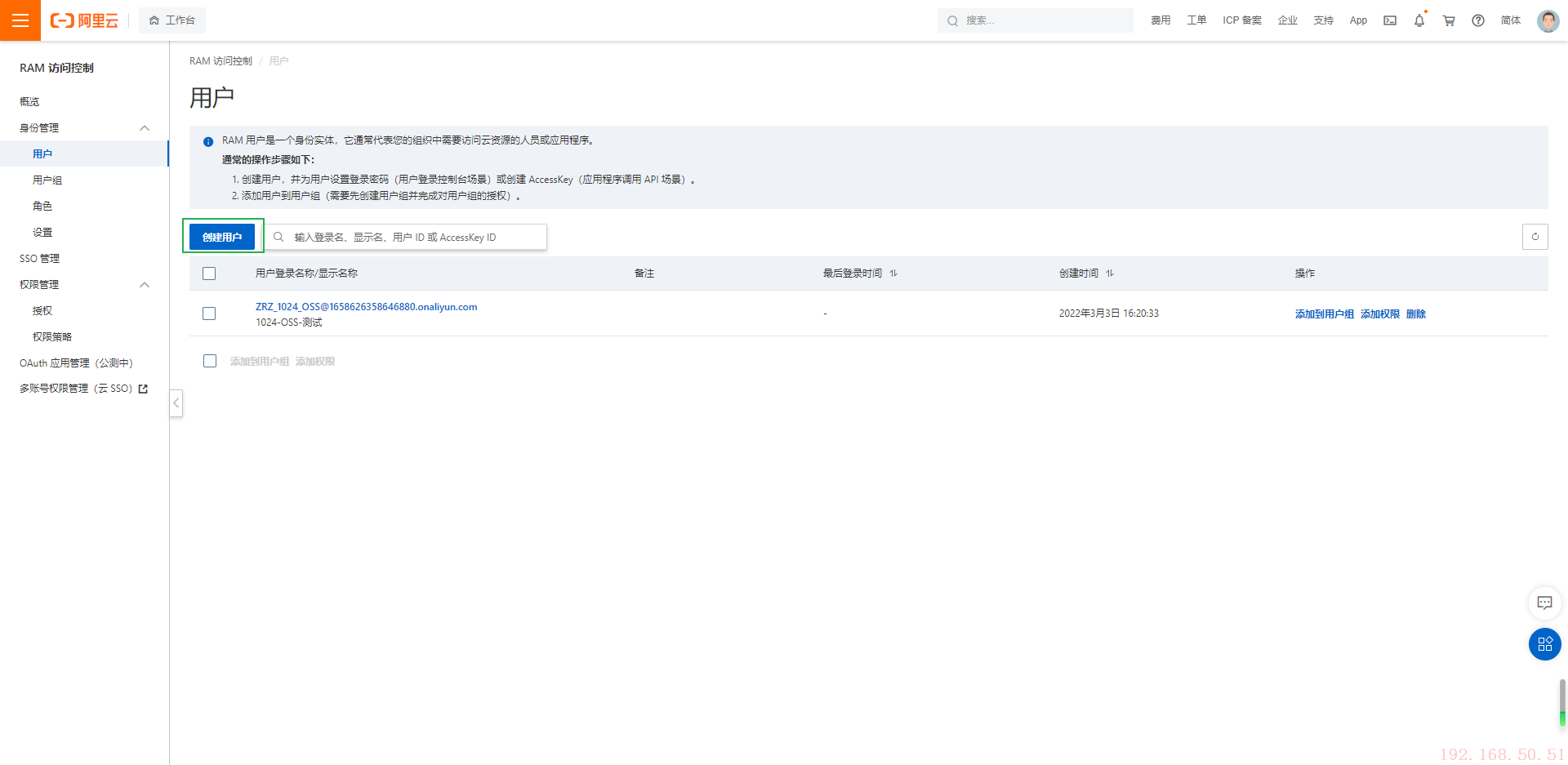
Task: Open 支持 in the top navigation
Action: 1324,20
